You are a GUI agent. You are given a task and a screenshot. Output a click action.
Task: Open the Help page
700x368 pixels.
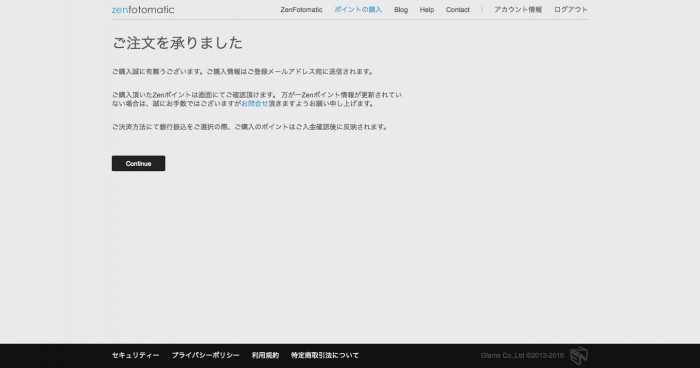[x=427, y=10]
